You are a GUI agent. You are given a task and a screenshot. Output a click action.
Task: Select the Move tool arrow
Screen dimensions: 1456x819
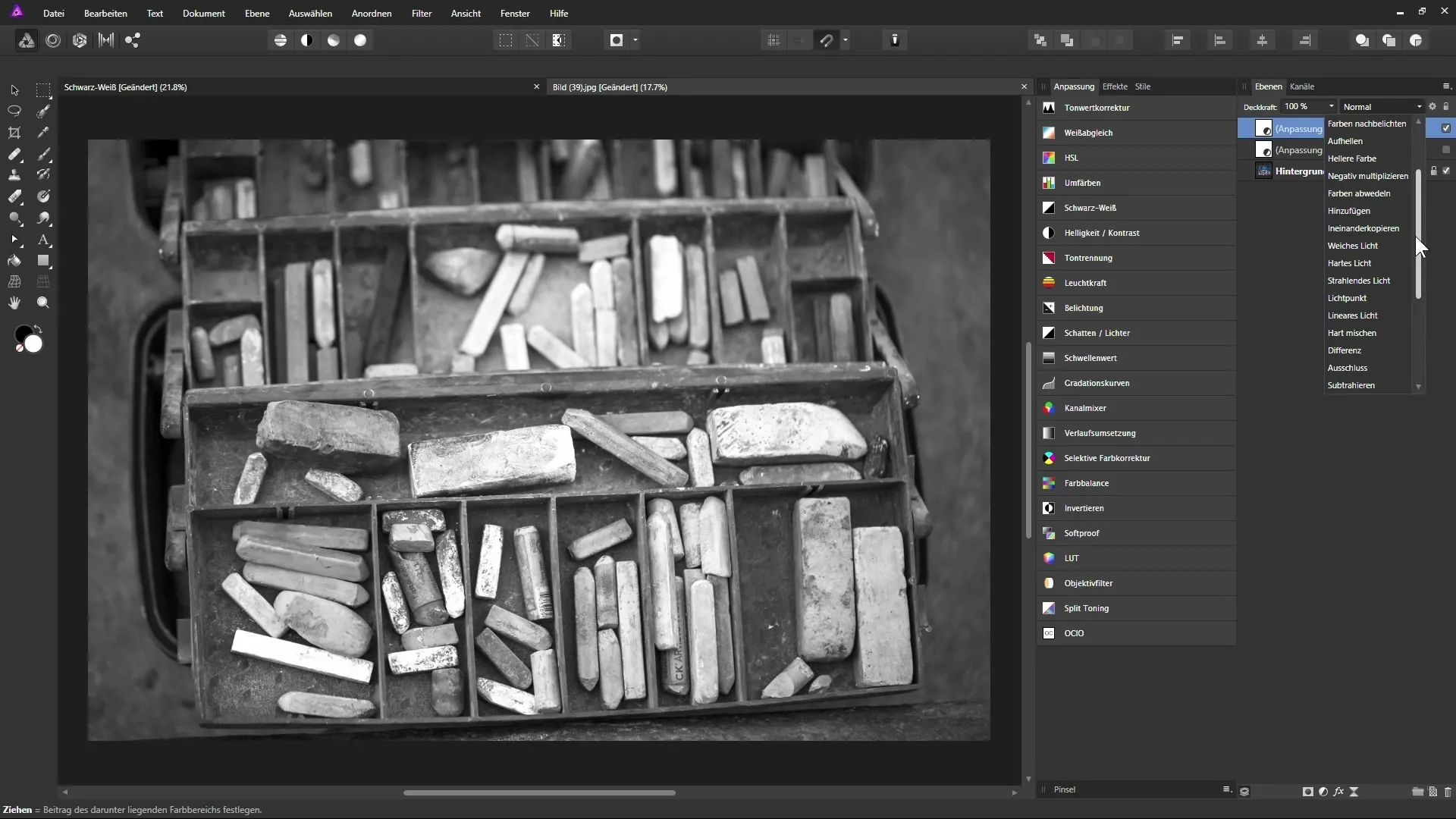[14, 90]
